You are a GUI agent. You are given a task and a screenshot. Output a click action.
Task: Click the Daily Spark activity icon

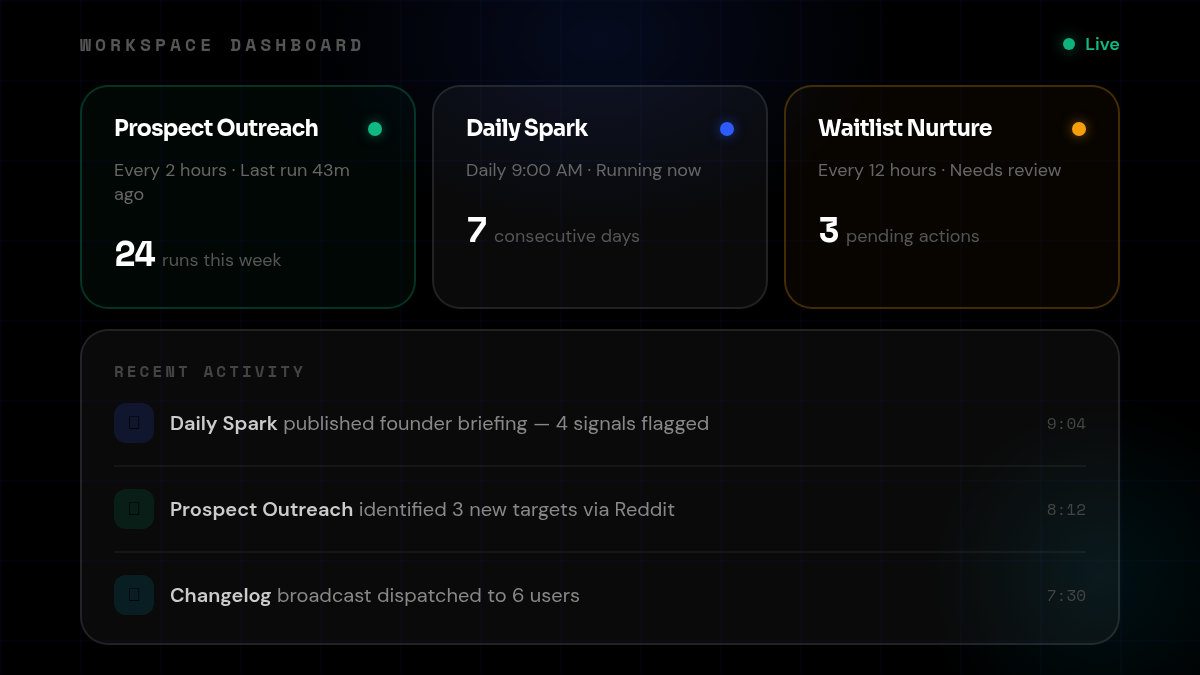[133, 423]
